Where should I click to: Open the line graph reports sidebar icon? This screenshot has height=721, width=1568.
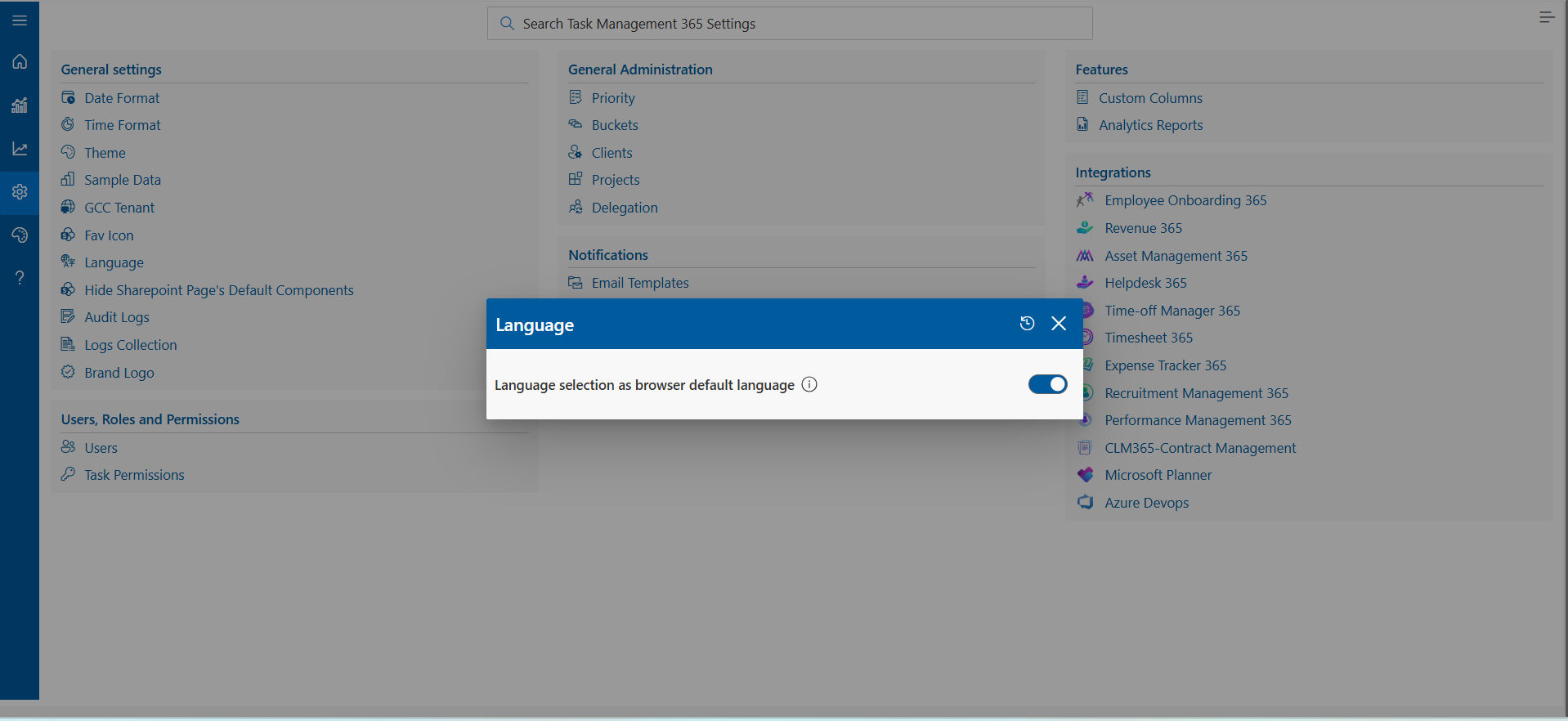coord(20,149)
